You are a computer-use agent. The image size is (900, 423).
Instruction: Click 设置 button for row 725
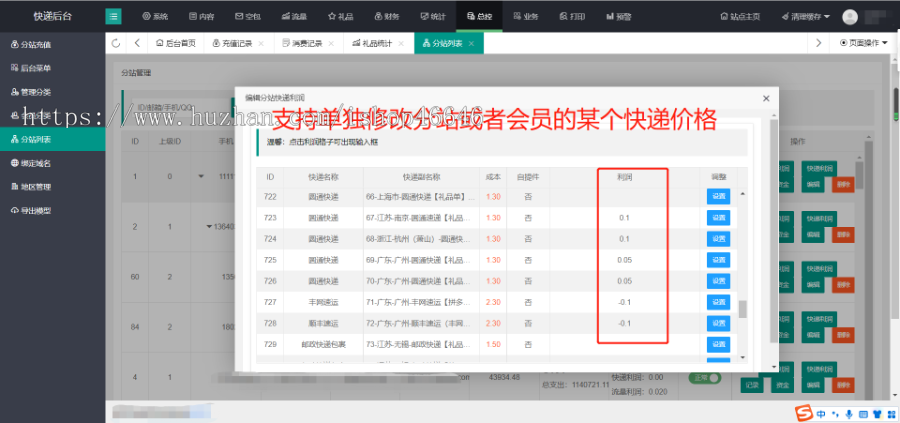[718, 260]
